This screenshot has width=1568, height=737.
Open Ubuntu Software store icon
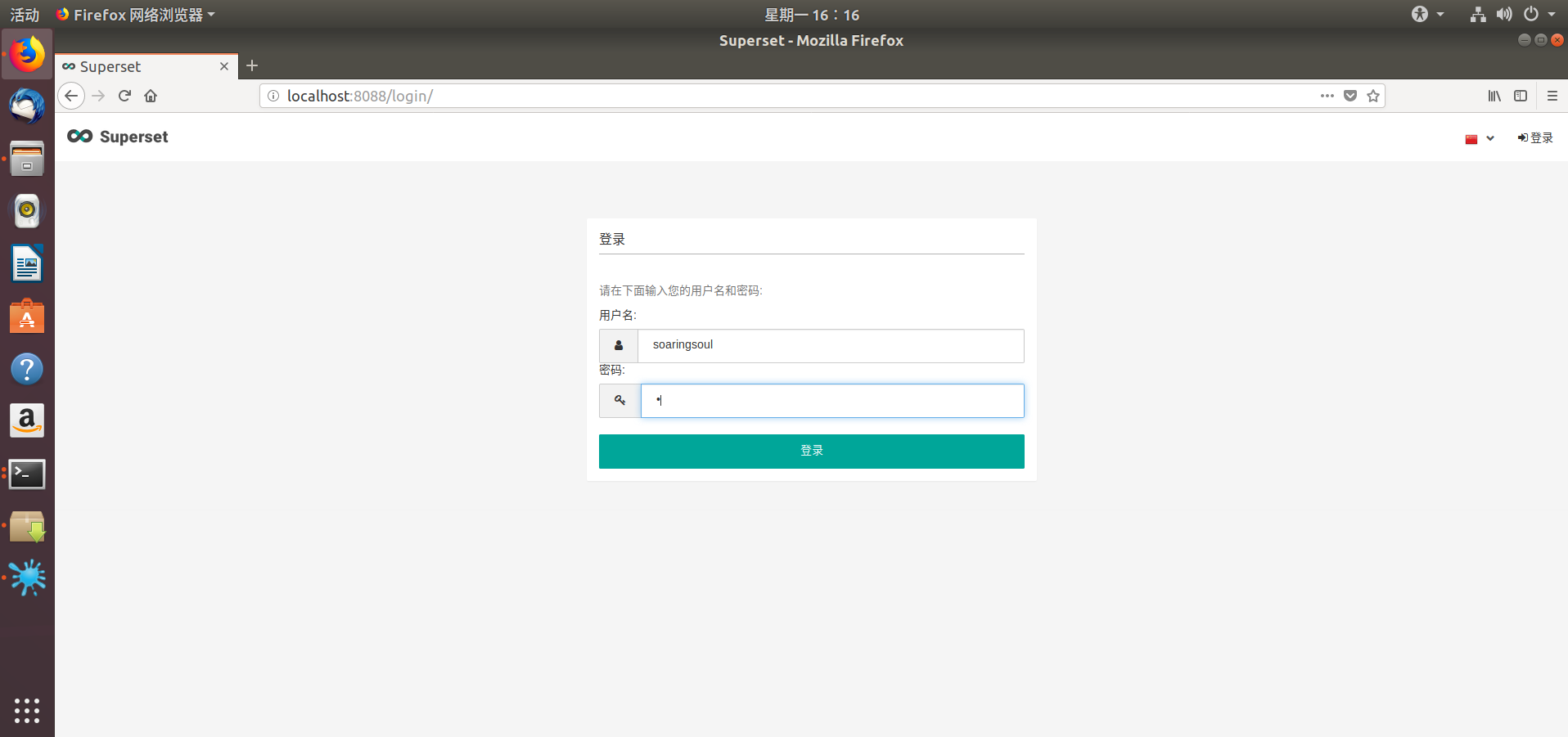[x=27, y=316]
